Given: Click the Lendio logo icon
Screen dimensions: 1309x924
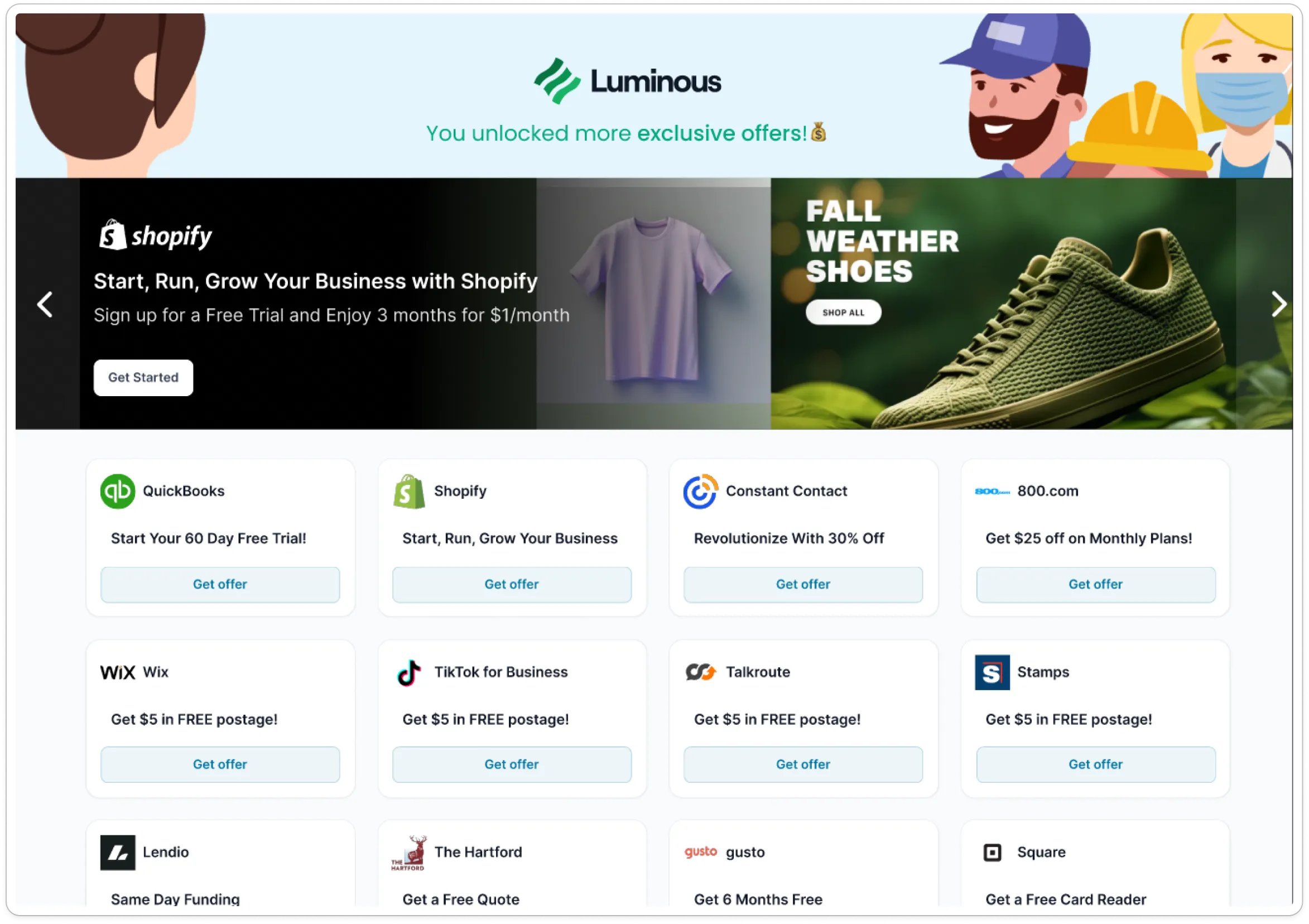Looking at the screenshot, I should tap(117, 853).
